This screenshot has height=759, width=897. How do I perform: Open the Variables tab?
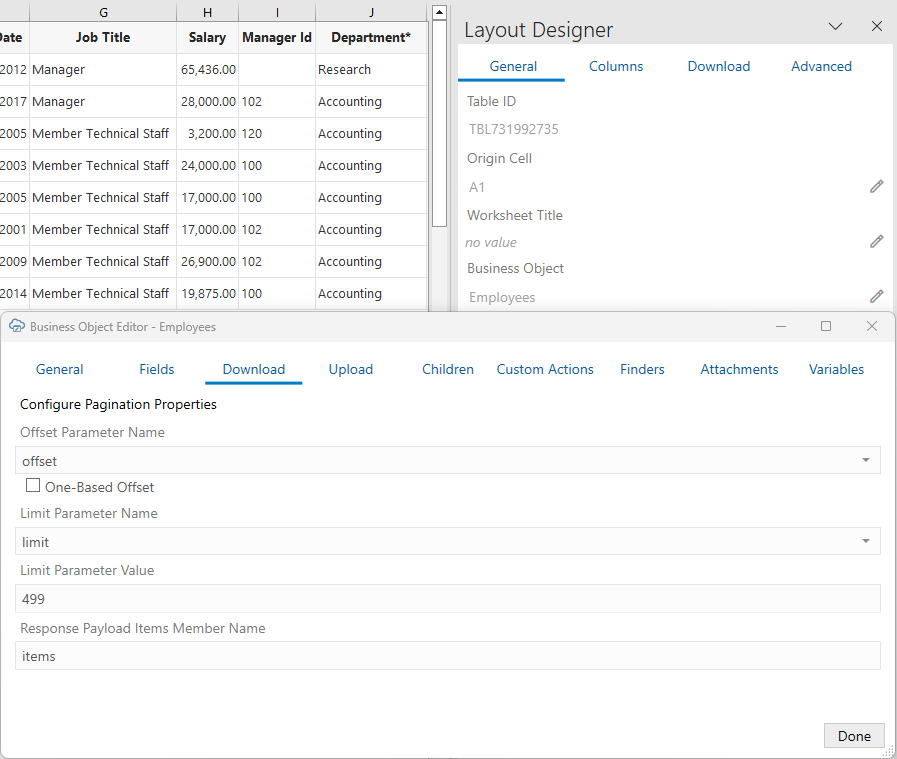836,369
